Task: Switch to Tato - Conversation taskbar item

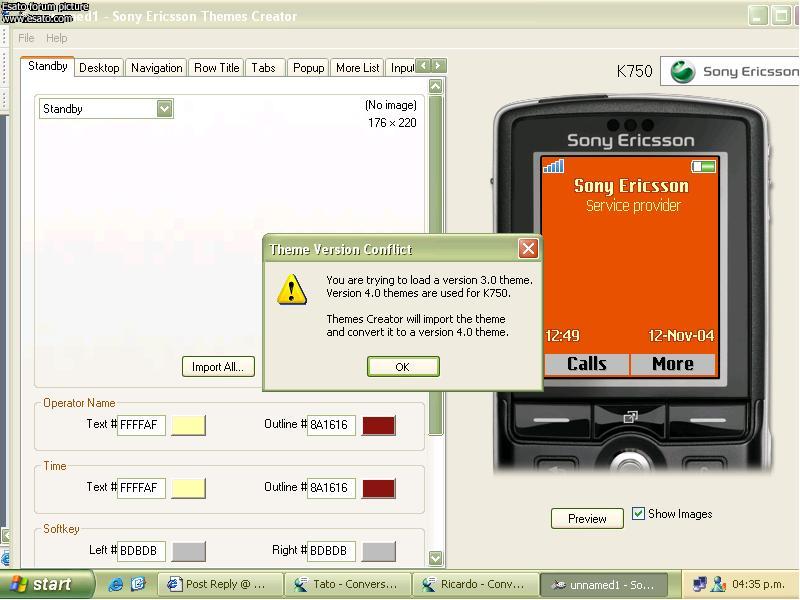Action: [x=348, y=584]
